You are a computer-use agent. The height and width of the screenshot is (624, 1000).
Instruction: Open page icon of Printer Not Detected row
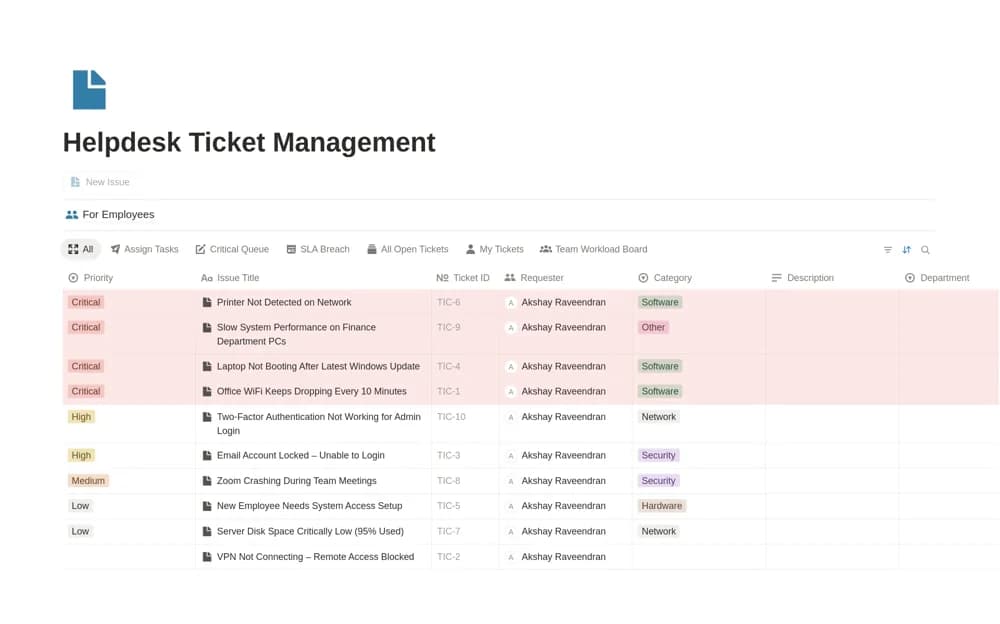tap(207, 302)
